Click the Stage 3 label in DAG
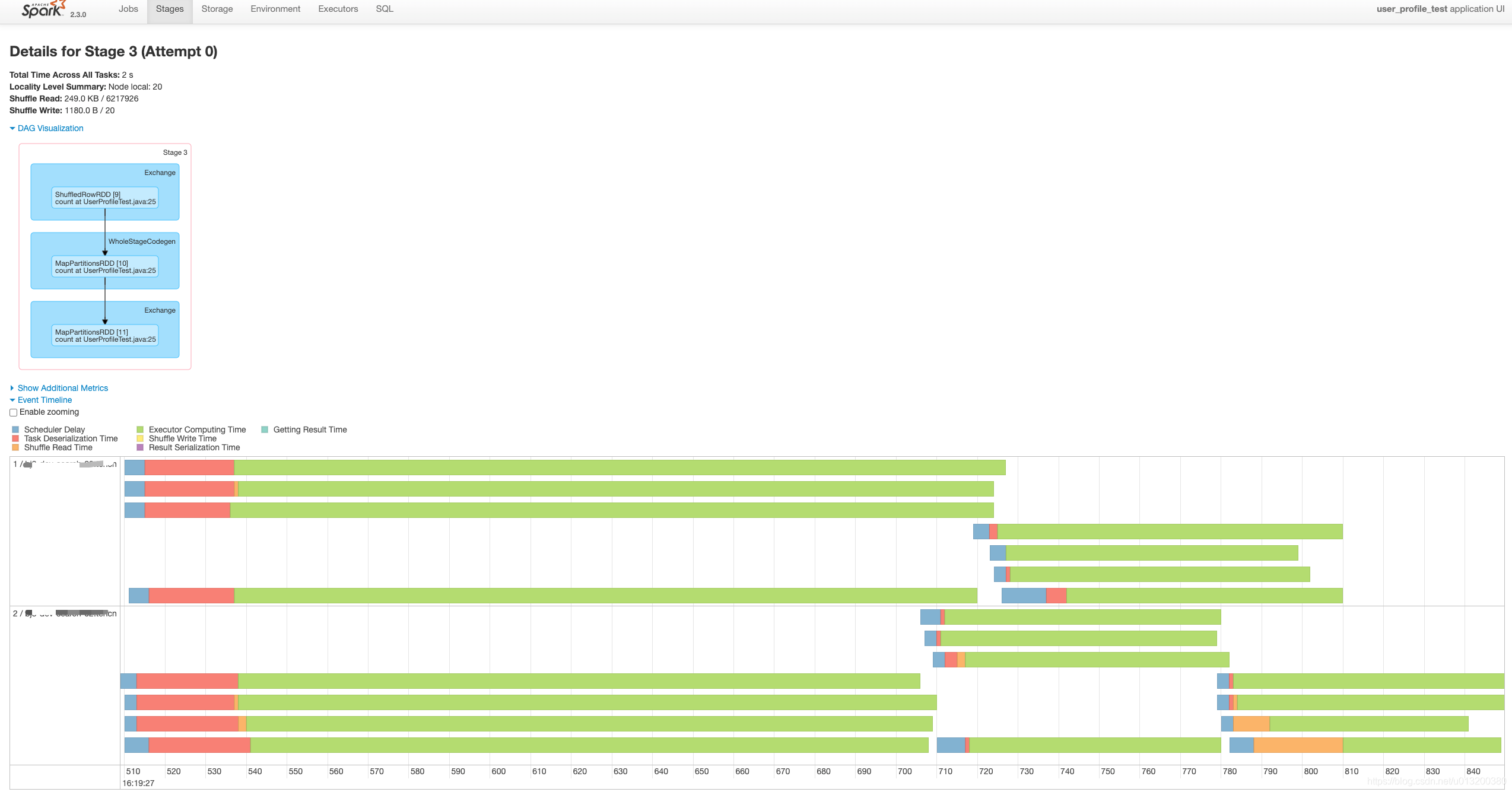The image size is (1512, 792). pos(175,152)
